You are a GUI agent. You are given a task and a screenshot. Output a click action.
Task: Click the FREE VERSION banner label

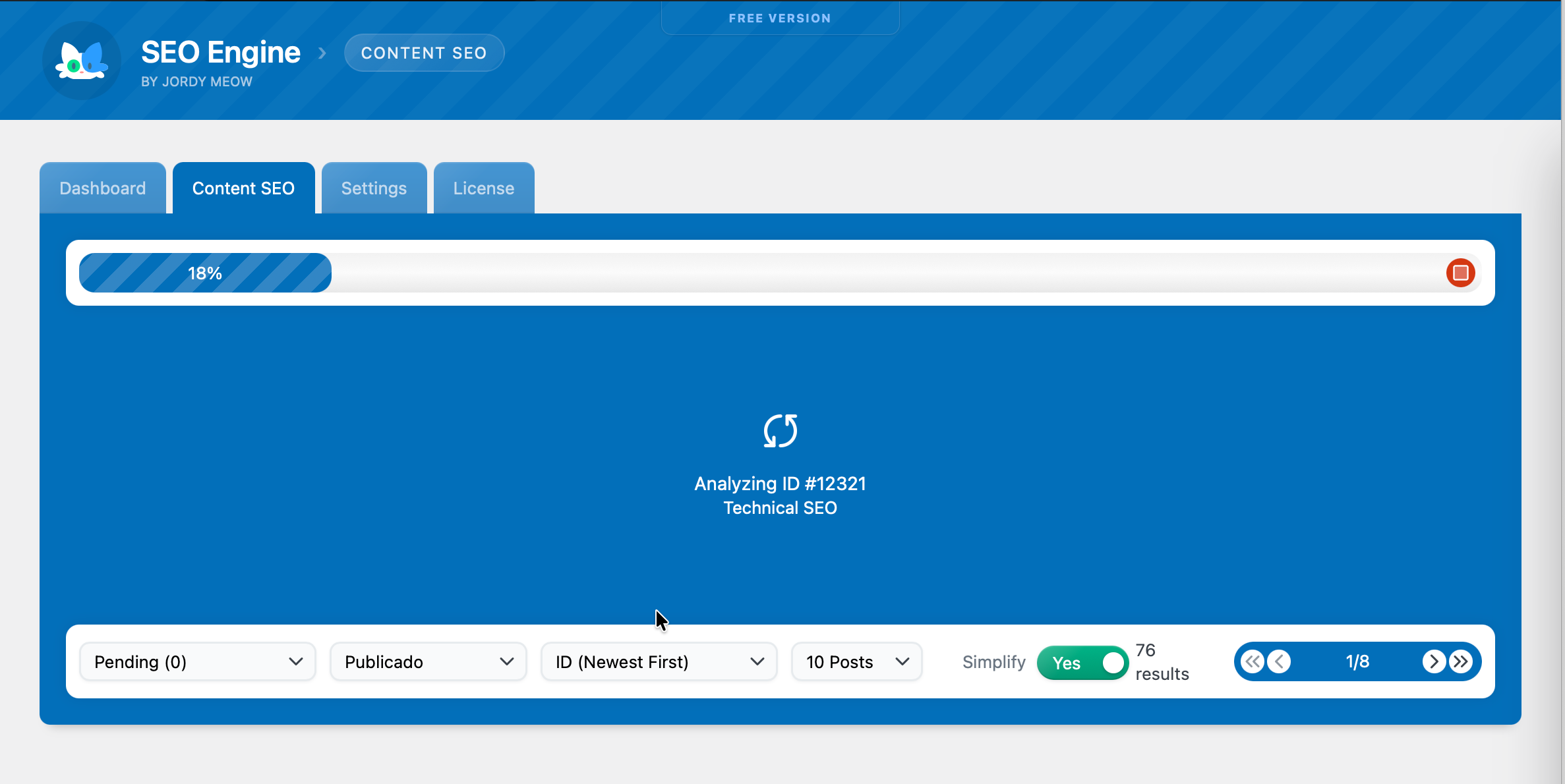780,18
